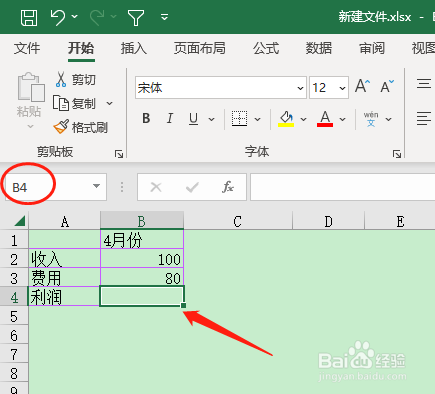
Task: Select column D header
Action: (328, 221)
